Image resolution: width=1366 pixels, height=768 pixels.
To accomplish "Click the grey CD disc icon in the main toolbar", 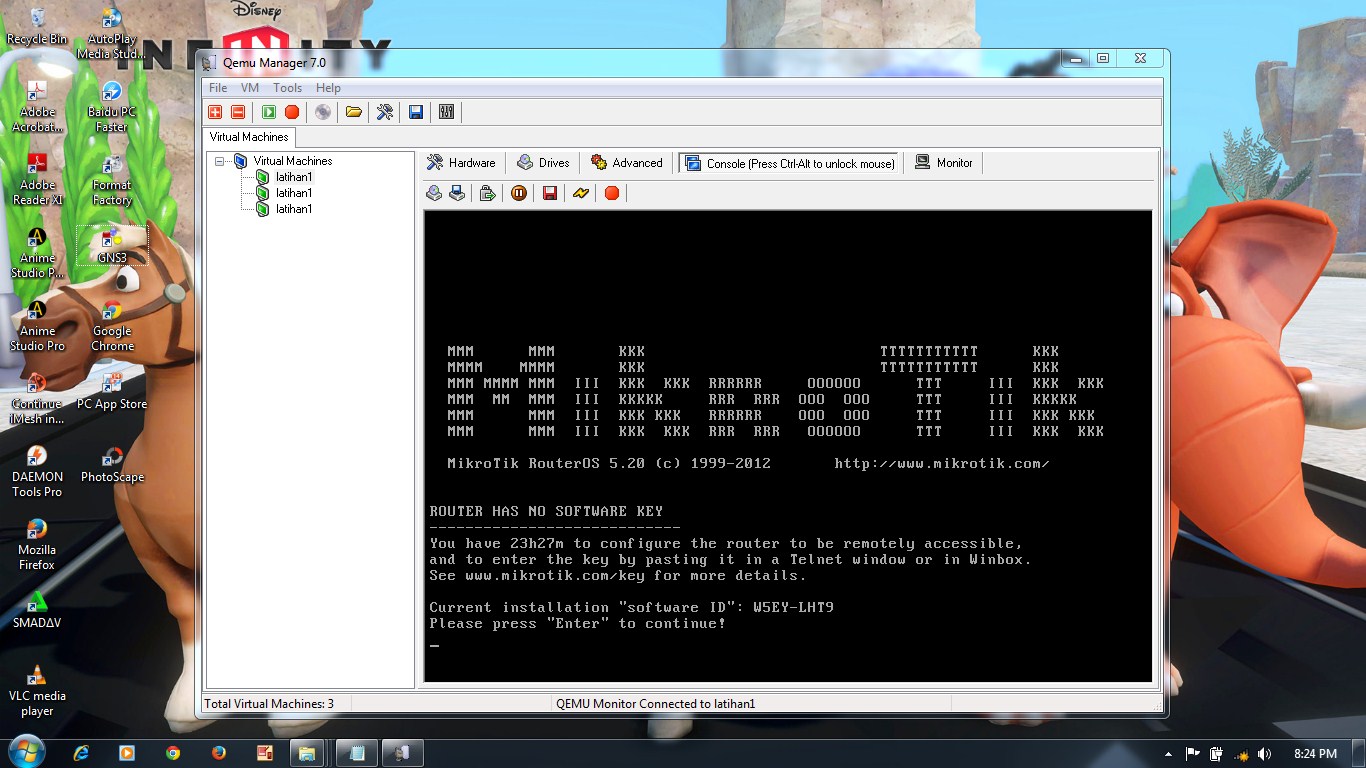I will (x=322, y=112).
